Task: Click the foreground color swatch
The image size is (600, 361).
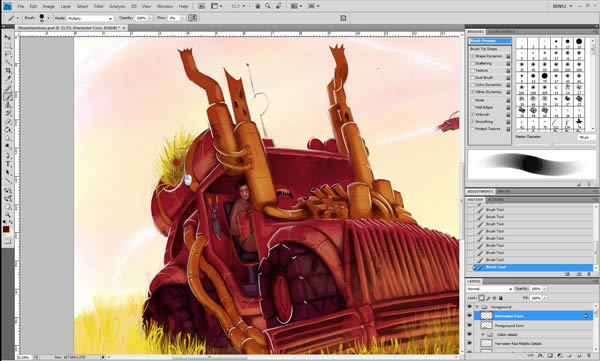Action: [6, 229]
